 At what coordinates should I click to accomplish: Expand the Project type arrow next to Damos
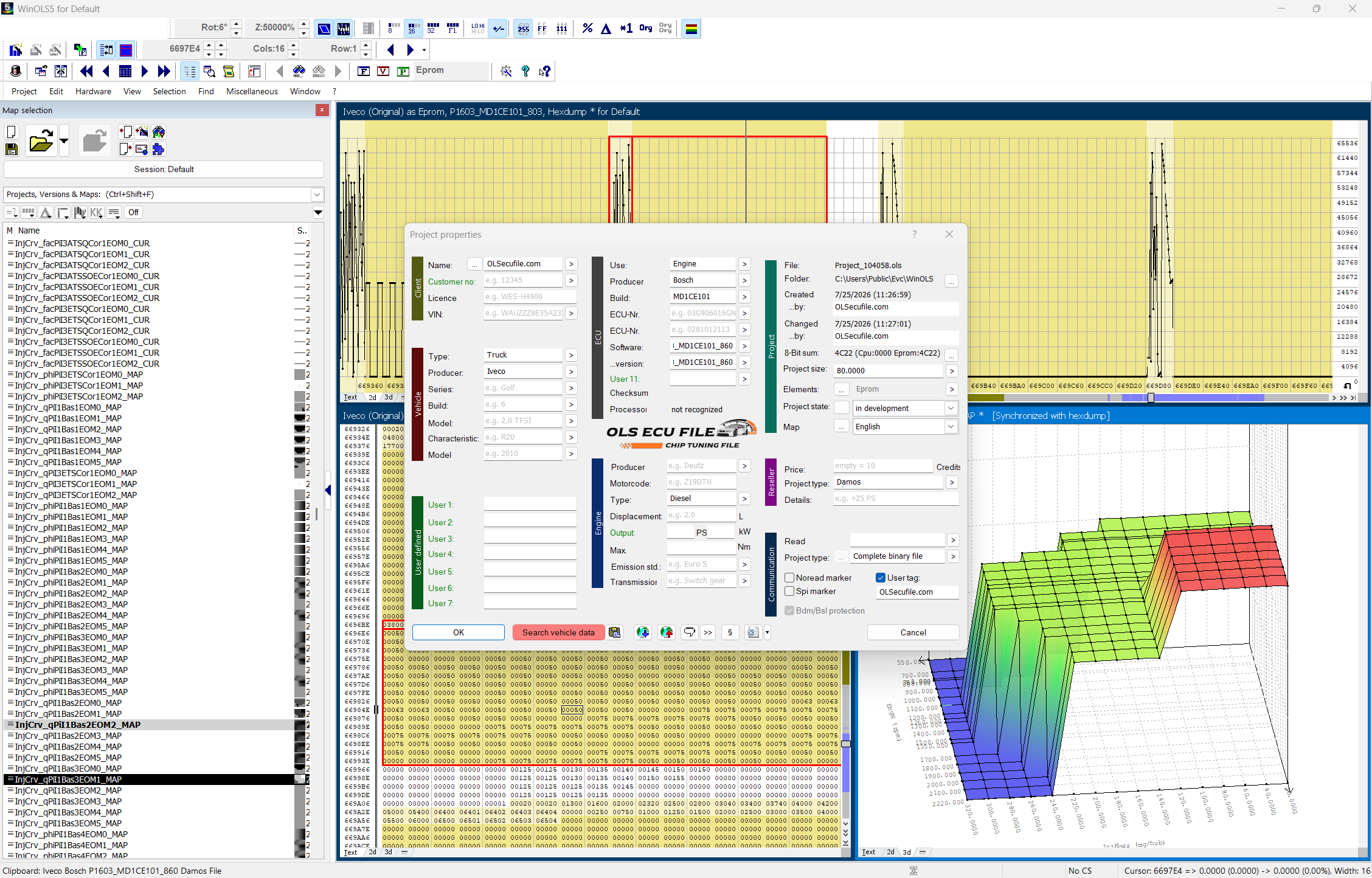(952, 482)
